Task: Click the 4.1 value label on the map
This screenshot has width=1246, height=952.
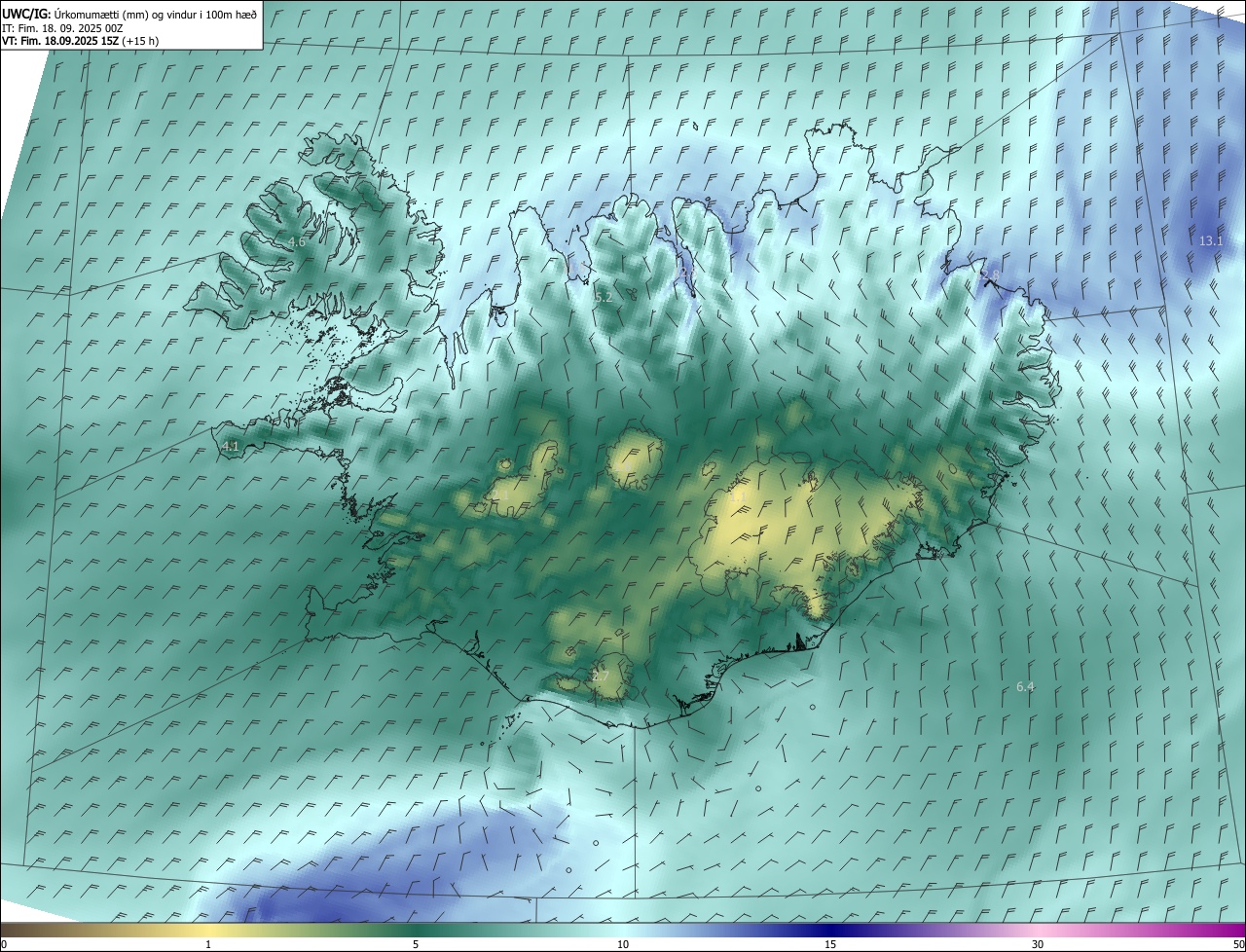Action: tap(231, 446)
